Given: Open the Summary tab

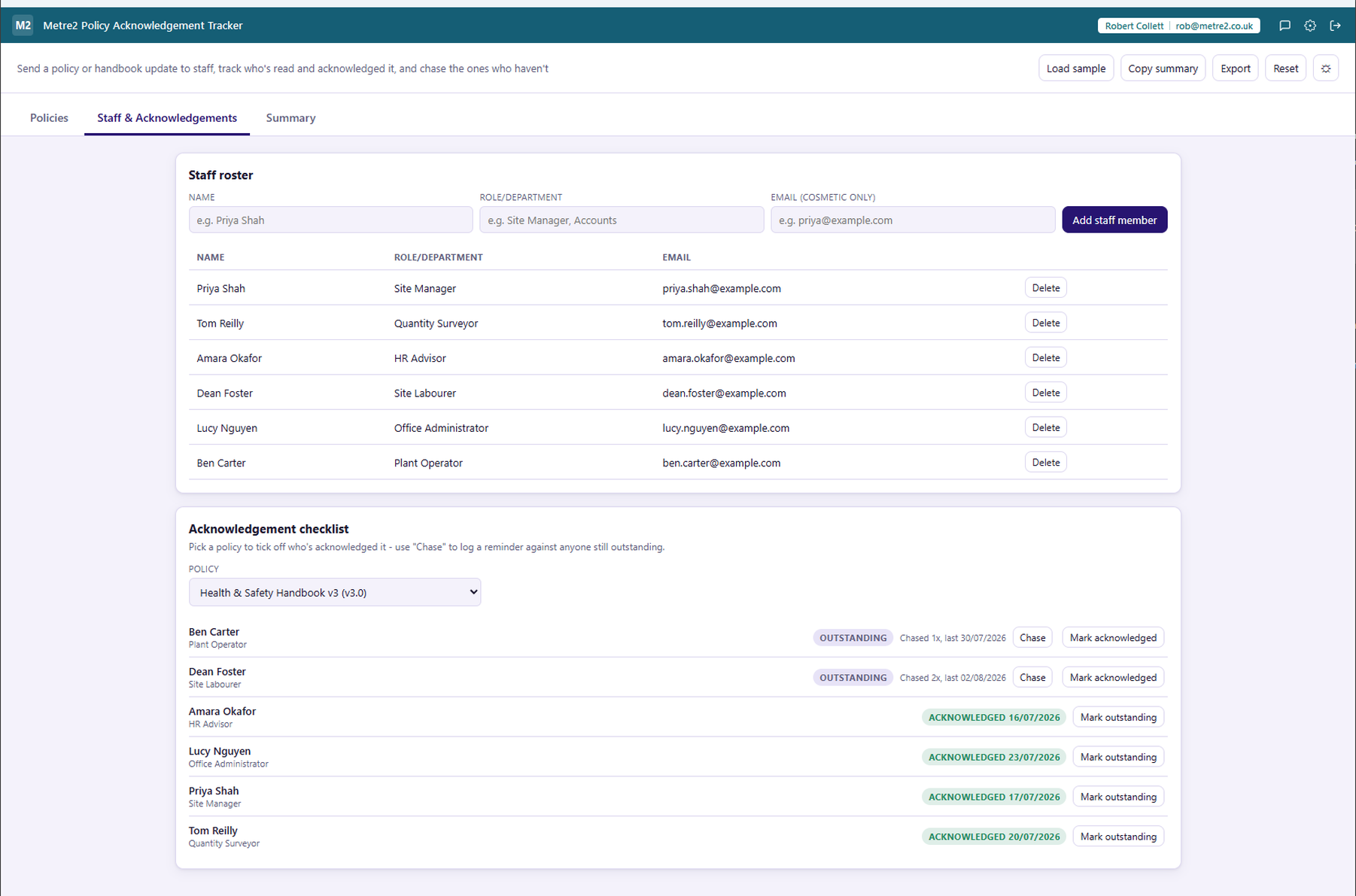Looking at the screenshot, I should [290, 117].
